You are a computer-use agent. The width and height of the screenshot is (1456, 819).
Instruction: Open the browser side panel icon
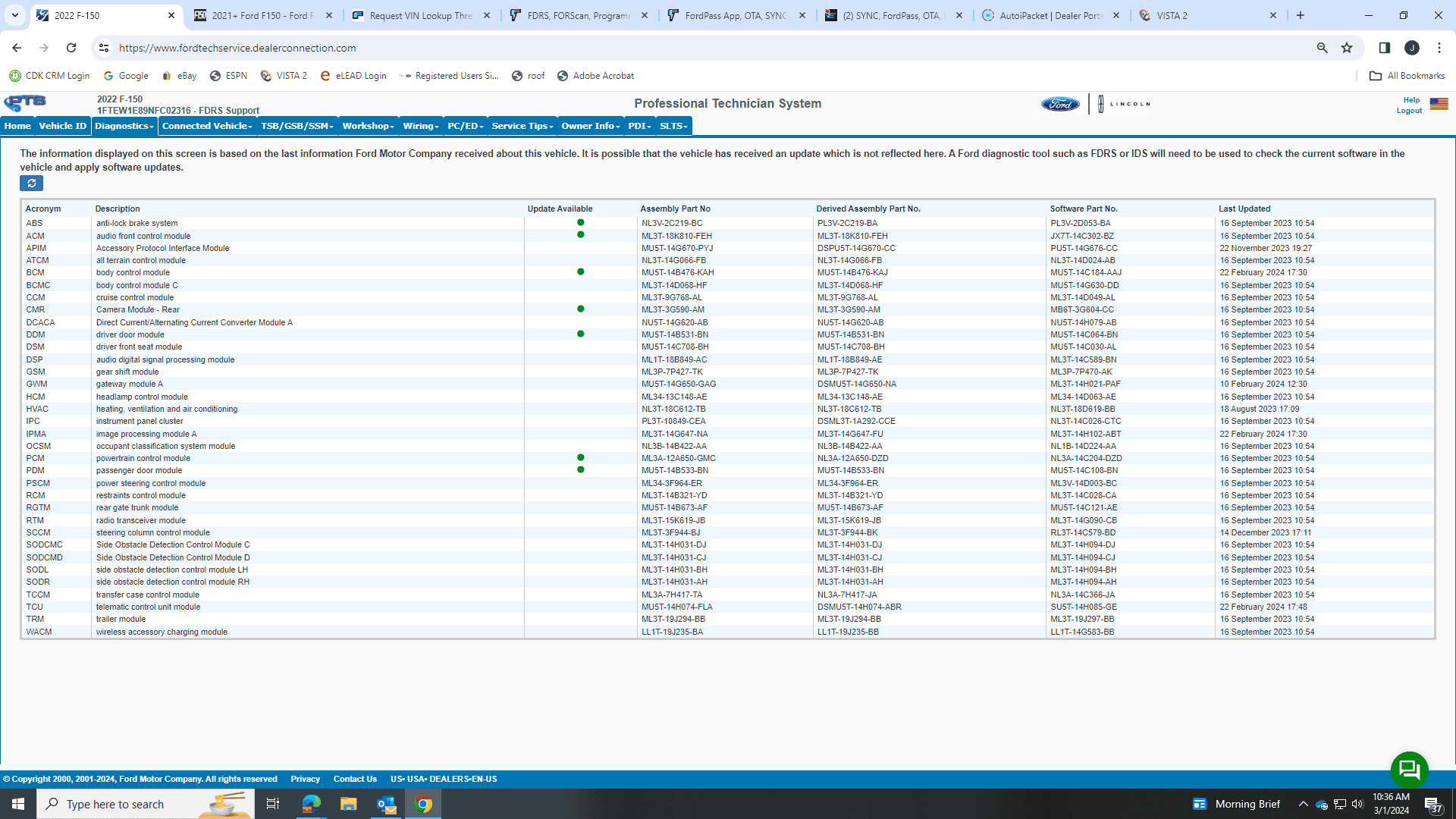(x=1384, y=48)
